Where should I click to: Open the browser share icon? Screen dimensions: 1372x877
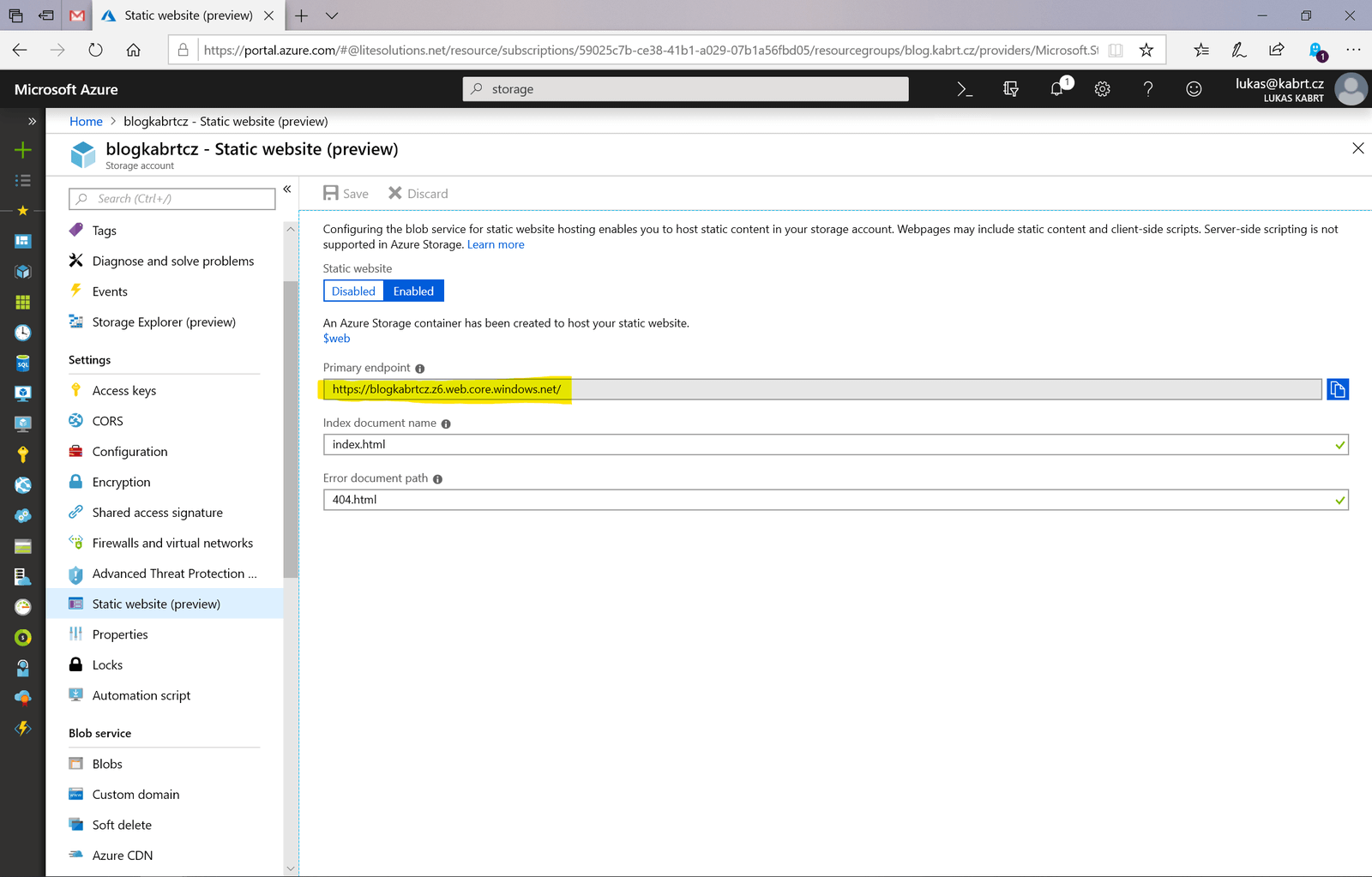click(1277, 50)
